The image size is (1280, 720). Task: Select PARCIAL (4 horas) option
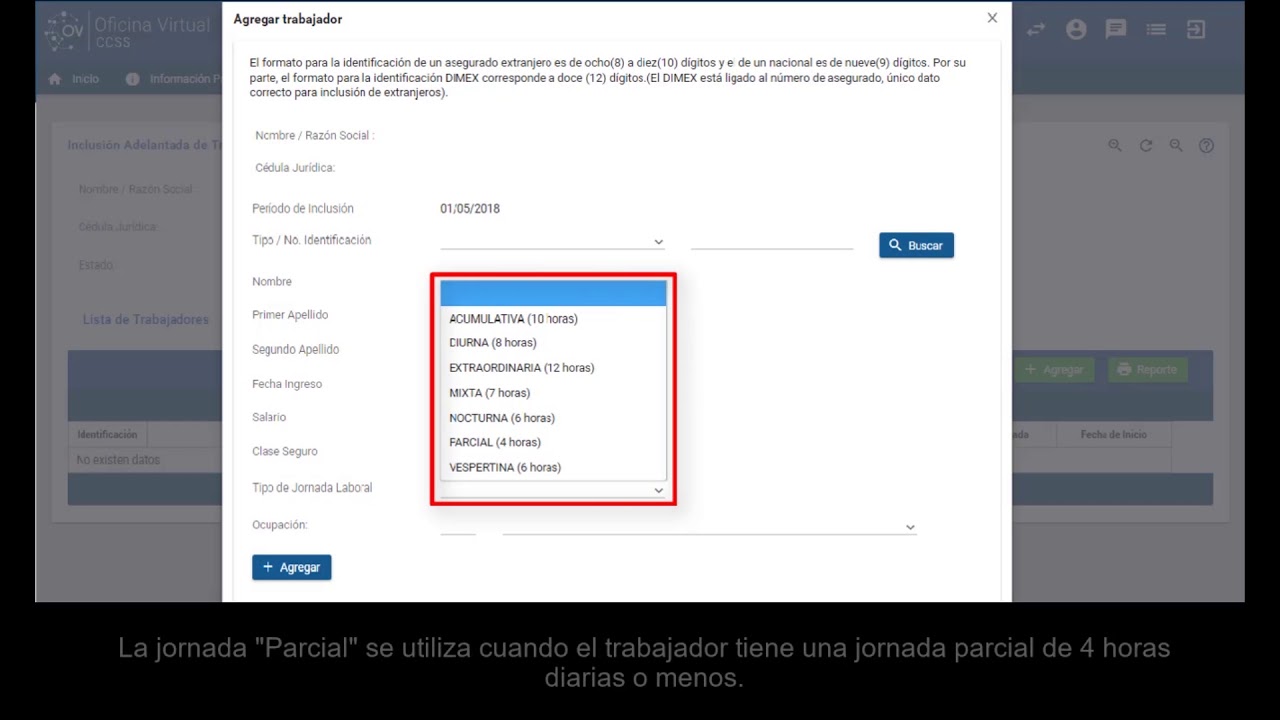pyautogui.click(x=553, y=442)
